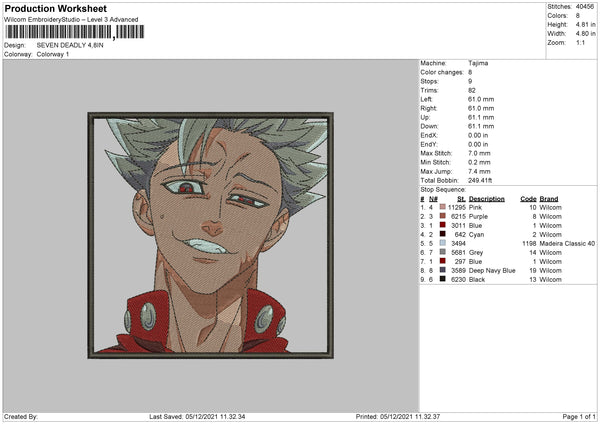Click the Cyan row color swatch
Image resolution: width=600 pixels, height=424 pixels.
(x=443, y=234)
